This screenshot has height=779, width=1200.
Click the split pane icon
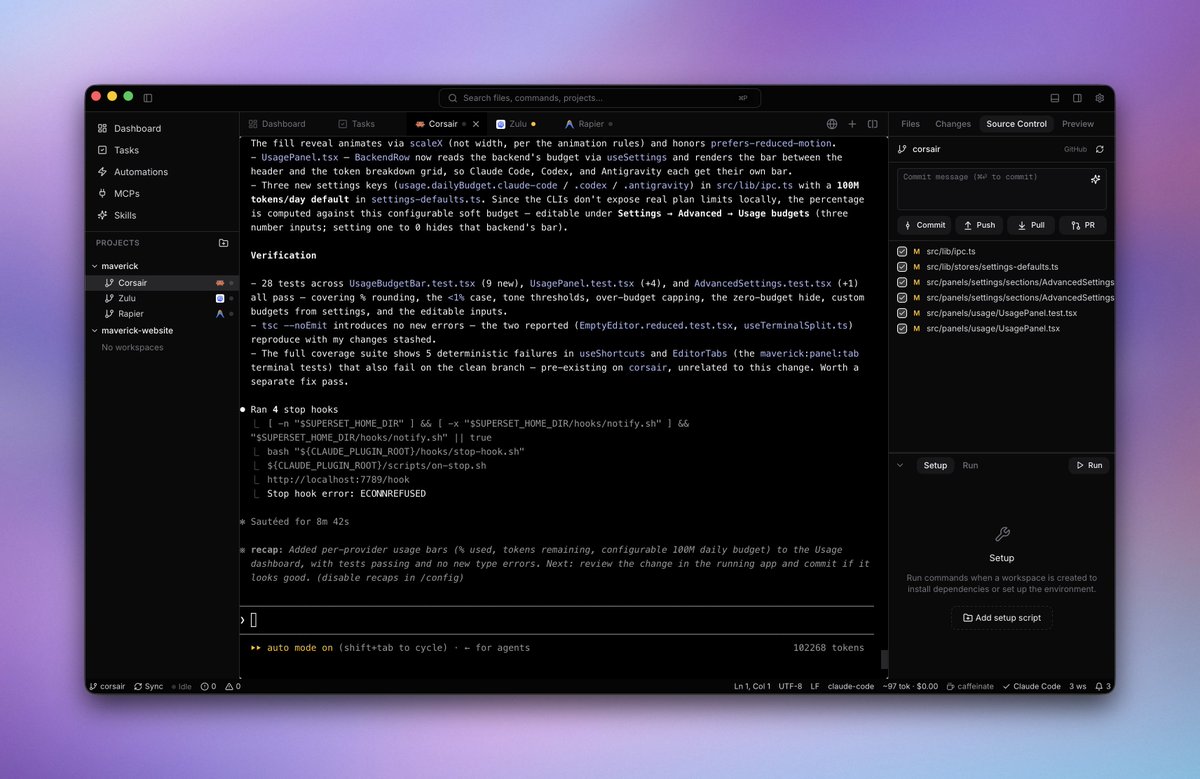[873, 124]
